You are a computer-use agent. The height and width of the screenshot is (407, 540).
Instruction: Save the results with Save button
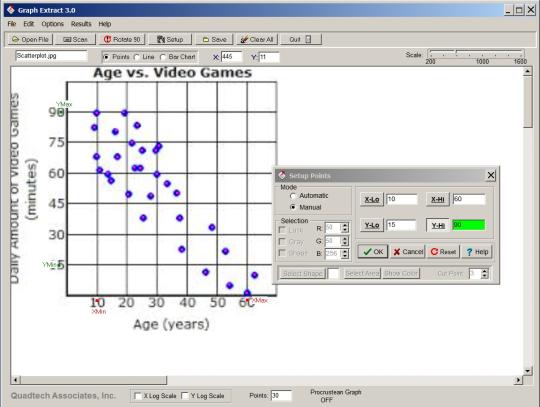214,40
